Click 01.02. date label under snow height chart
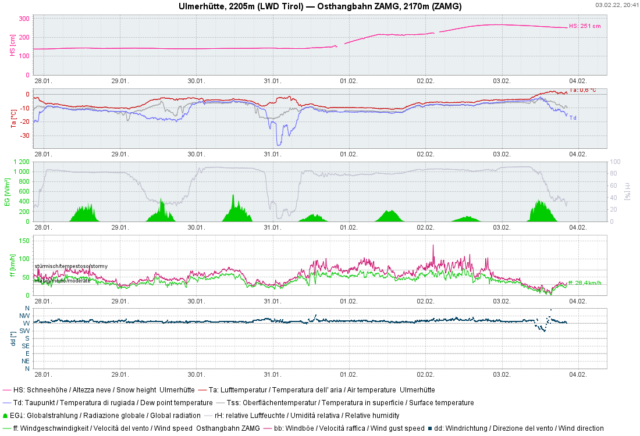This screenshot has width=640, height=436. click(x=349, y=81)
